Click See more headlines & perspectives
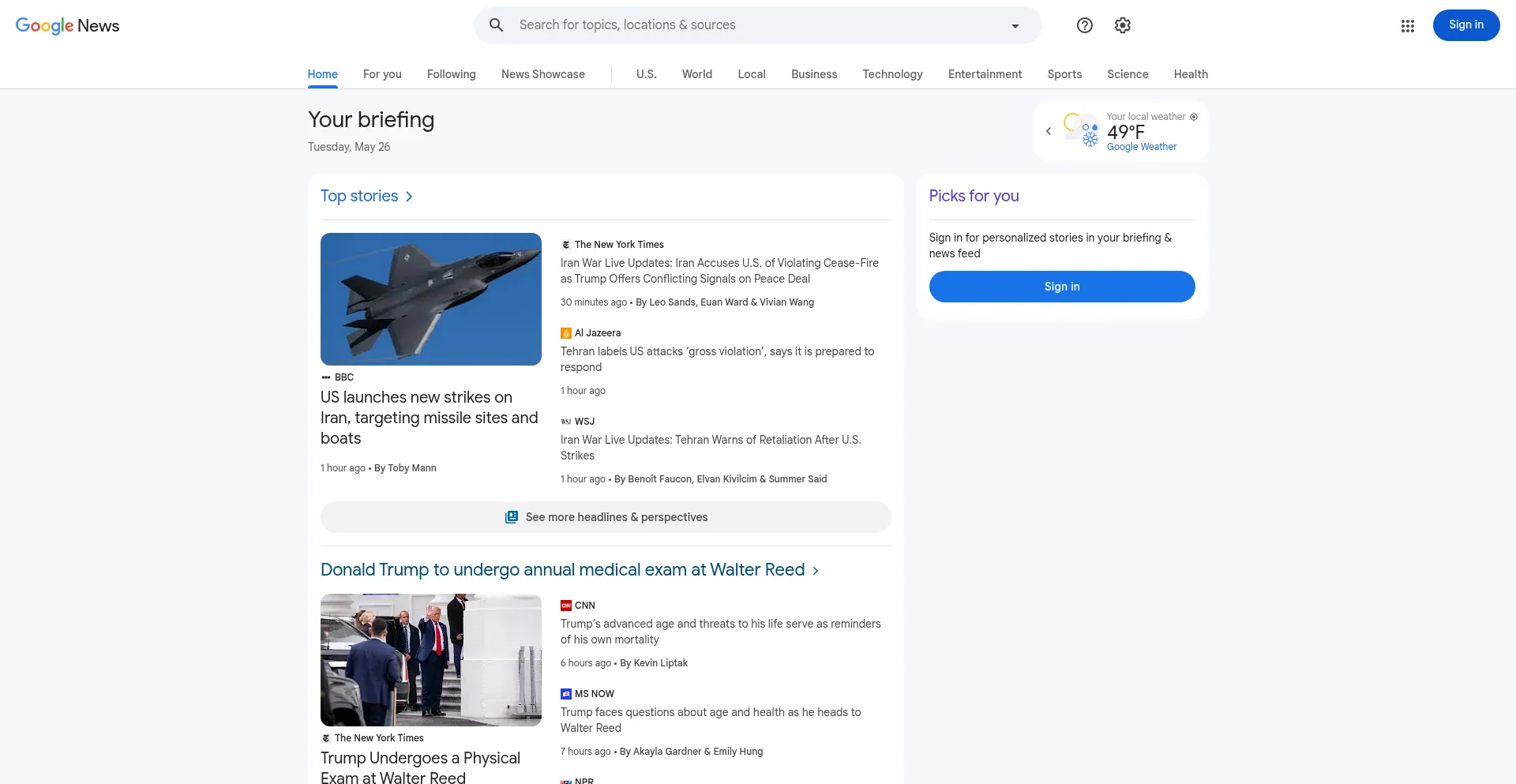The image size is (1516, 784). pyautogui.click(x=606, y=517)
